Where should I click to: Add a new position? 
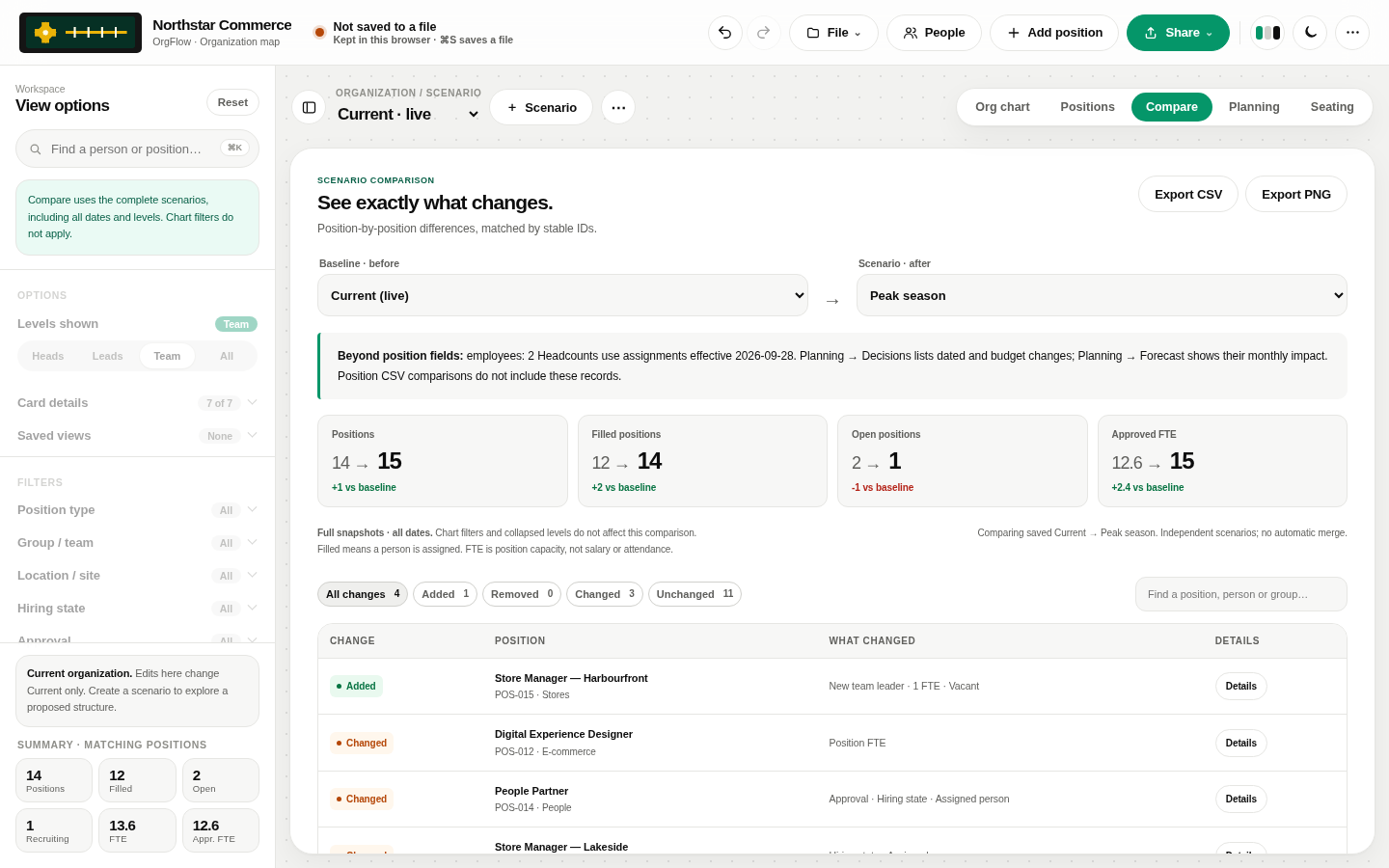pyautogui.click(x=1054, y=33)
